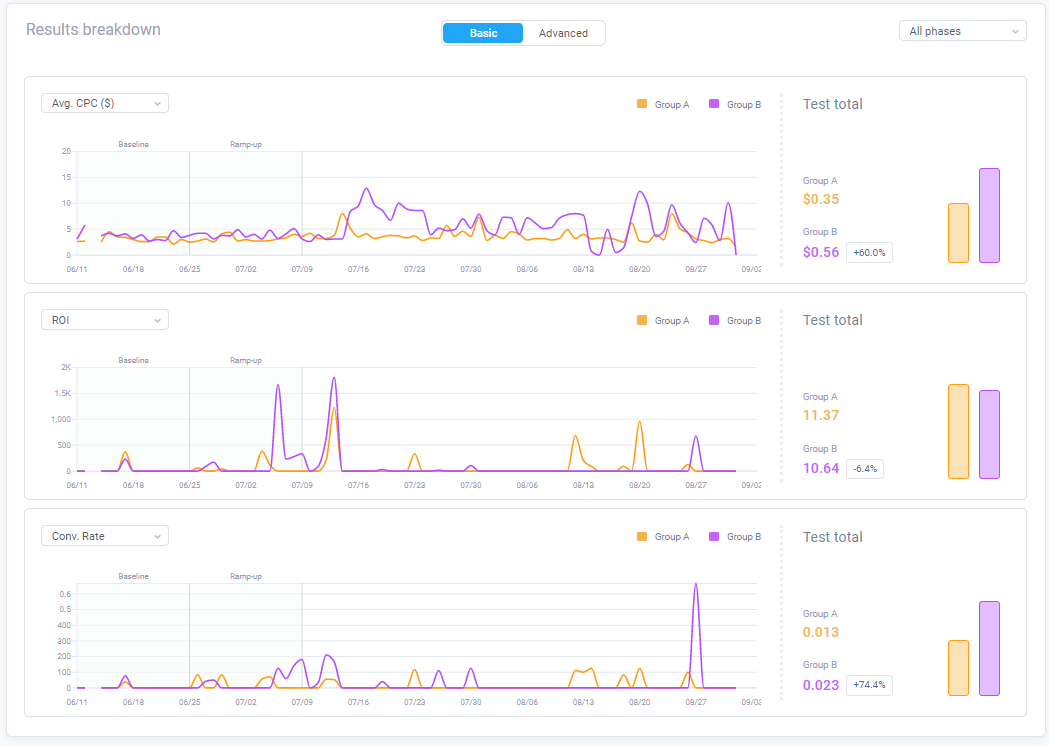Screen dimensions: 1049x747
Task: Click Group B $0.56 value
Action: click(x=821, y=252)
